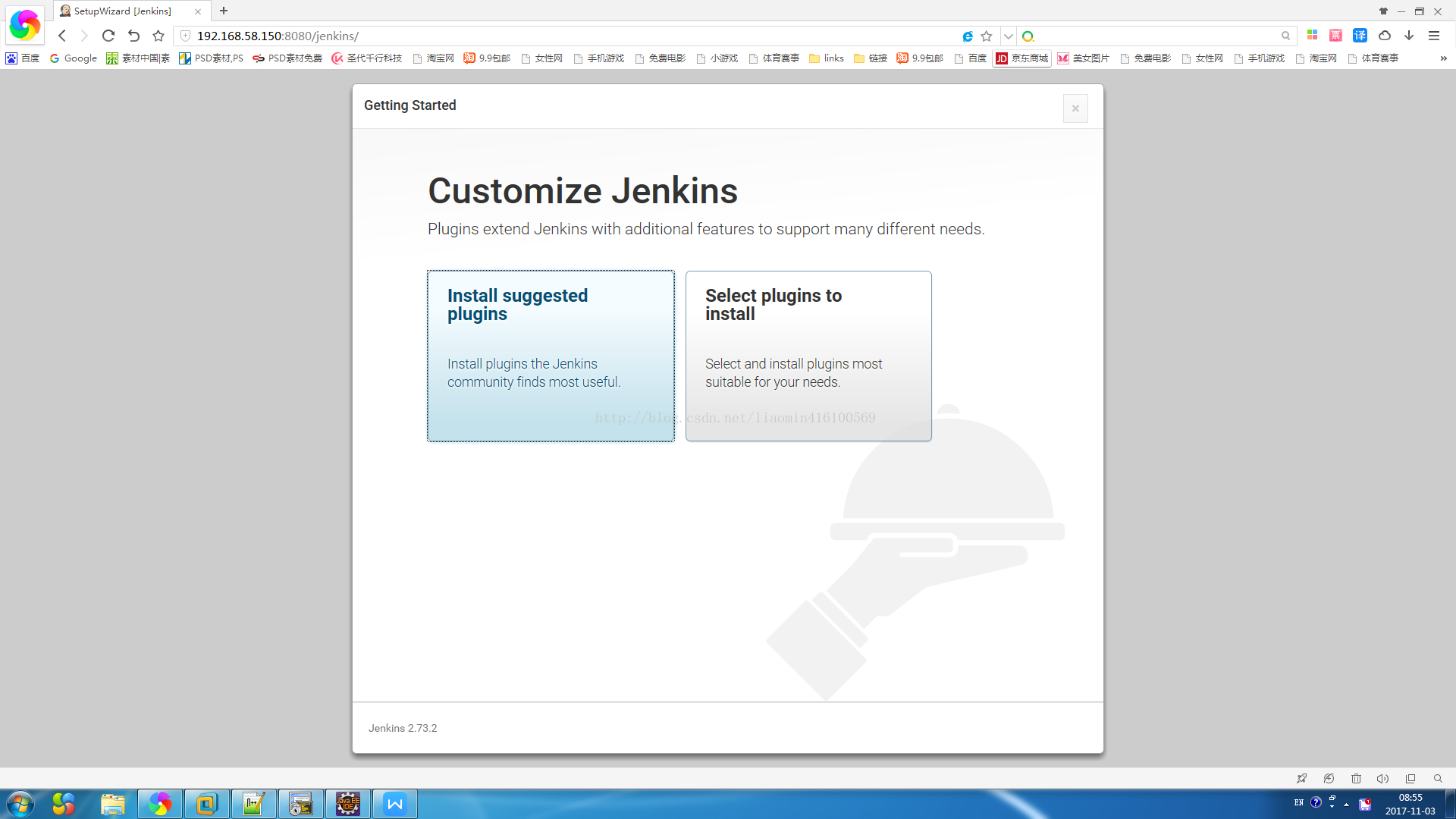1456x819 pixels.
Task: Expand the bookmarks bar overflow chevron
Action: point(1443,58)
